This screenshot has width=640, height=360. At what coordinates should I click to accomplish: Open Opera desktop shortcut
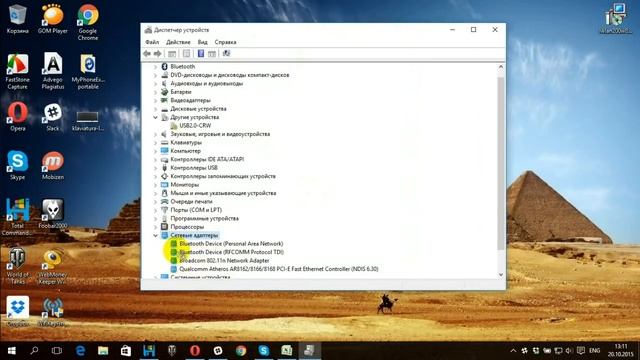18,116
